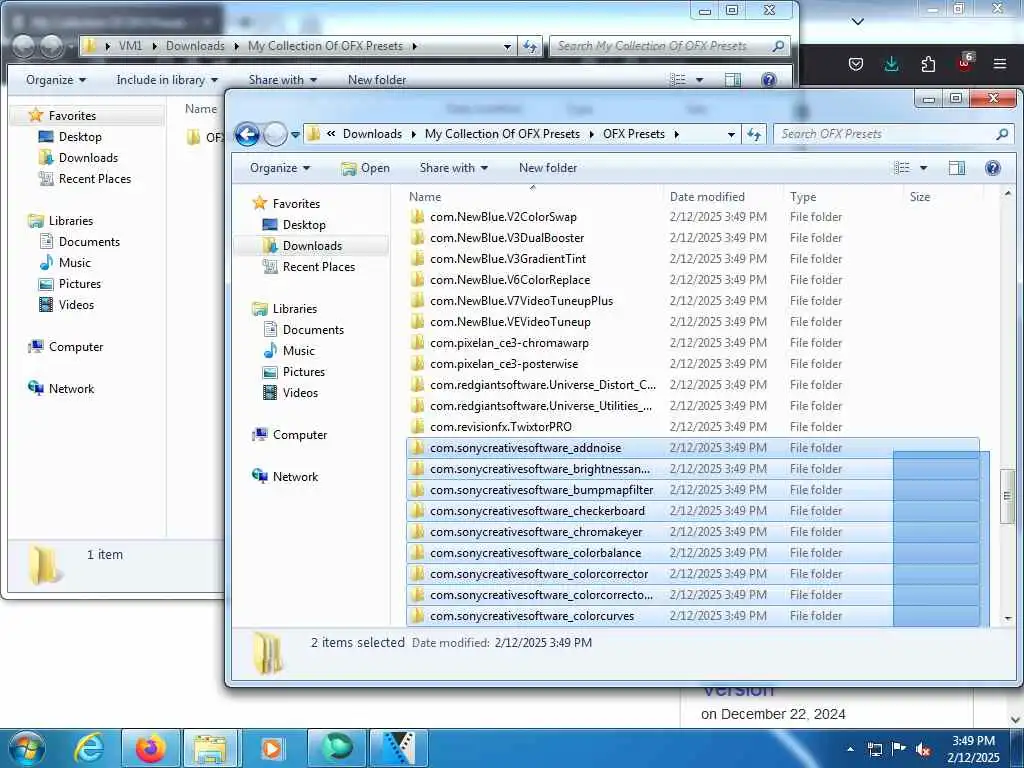The width and height of the screenshot is (1024, 768).
Task: Sort by Type column header
Action: pos(803,197)
